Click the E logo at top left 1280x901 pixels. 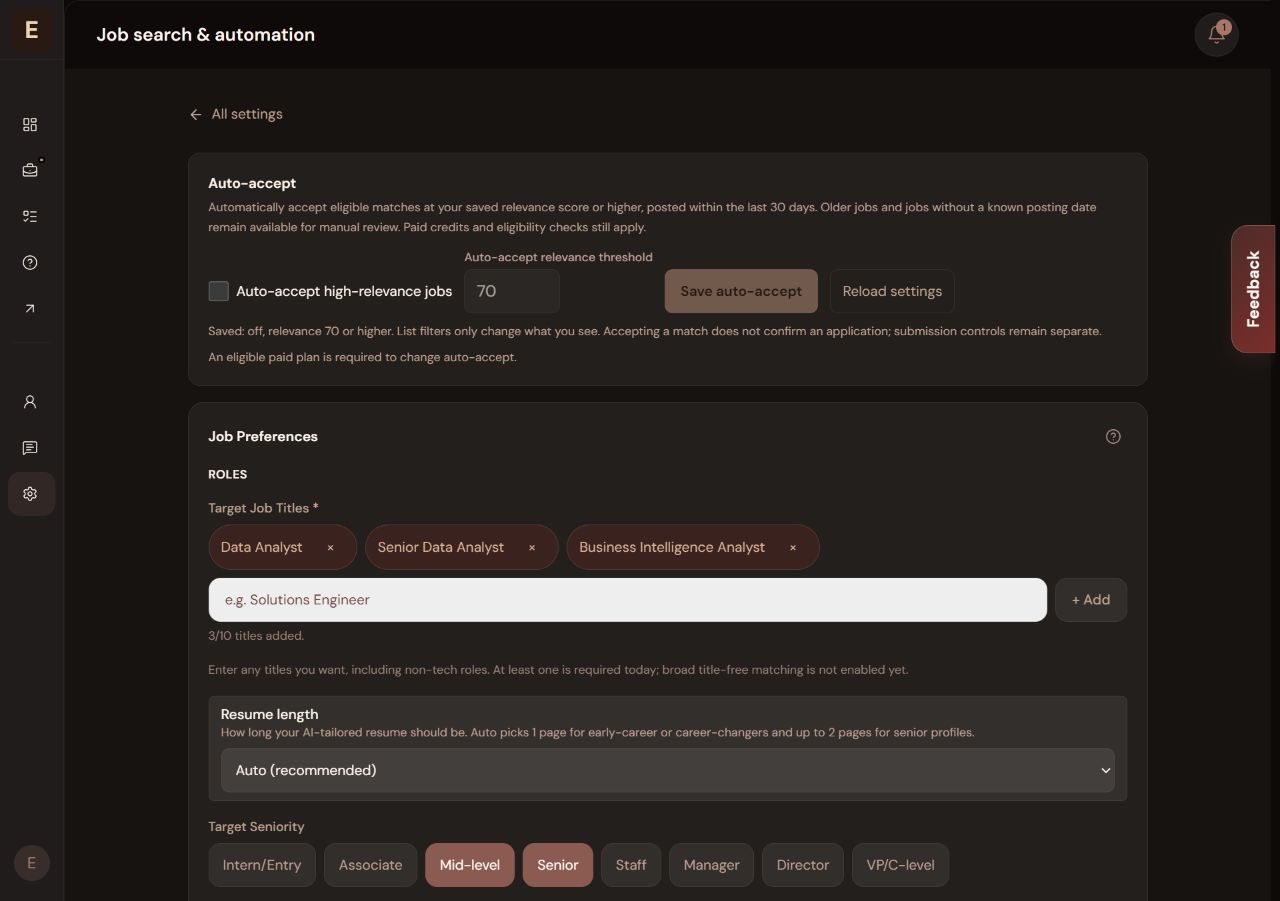31,30
